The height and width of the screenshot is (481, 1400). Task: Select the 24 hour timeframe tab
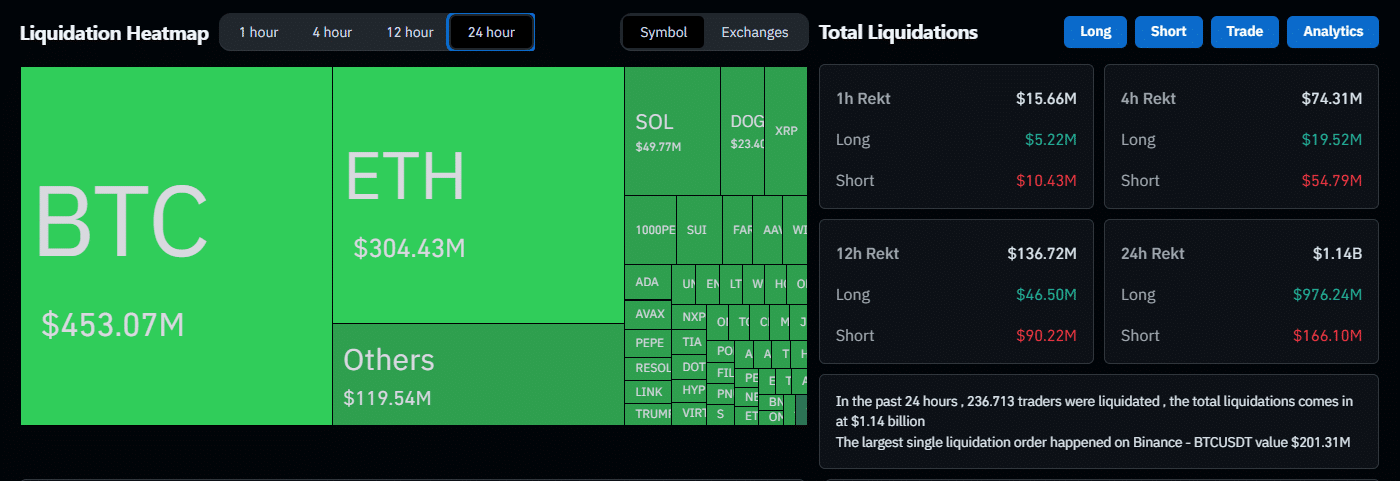[491, 32]
